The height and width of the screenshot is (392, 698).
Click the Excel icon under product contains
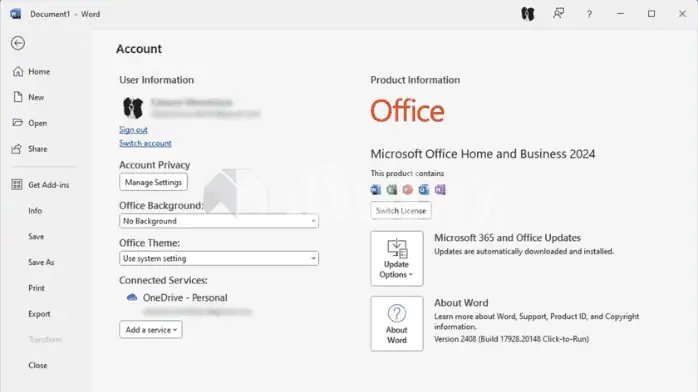point(392,190)
